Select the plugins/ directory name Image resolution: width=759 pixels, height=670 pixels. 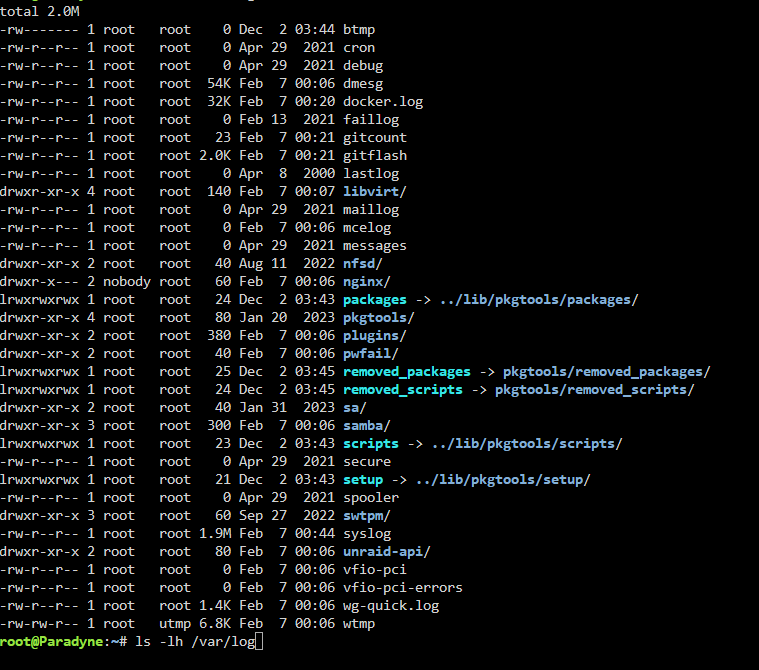375,335
